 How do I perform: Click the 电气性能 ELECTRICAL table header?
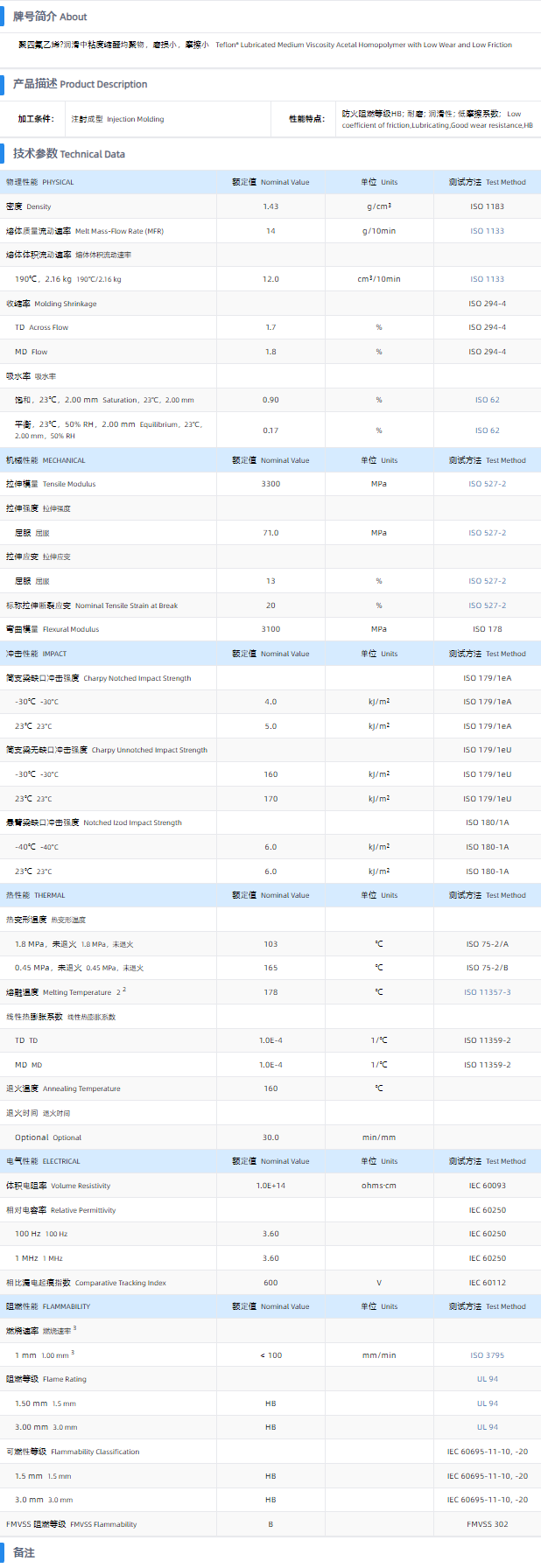[43, 1161]
